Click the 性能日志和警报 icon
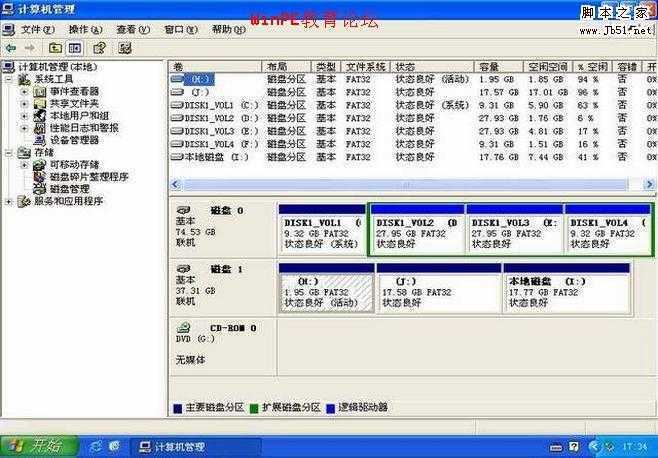Screen dimensions: 658x458 click(x=39, y=128)
